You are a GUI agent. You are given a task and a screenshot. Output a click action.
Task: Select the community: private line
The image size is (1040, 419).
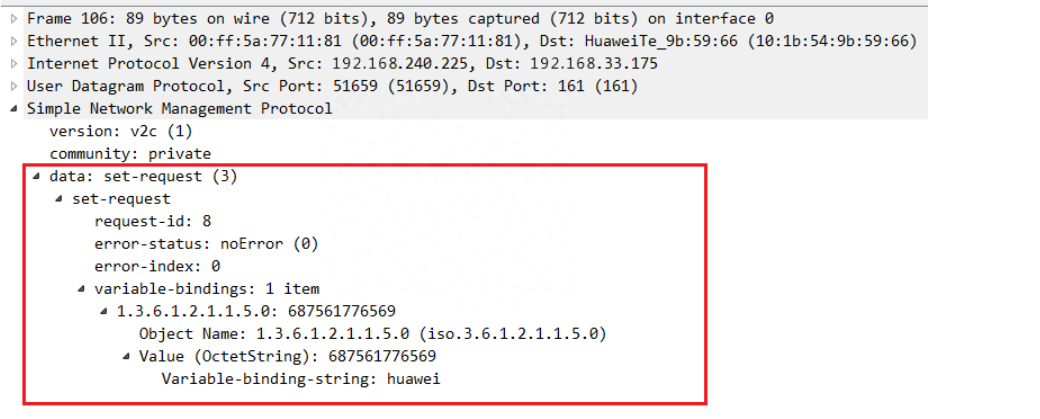pos(130,154)
